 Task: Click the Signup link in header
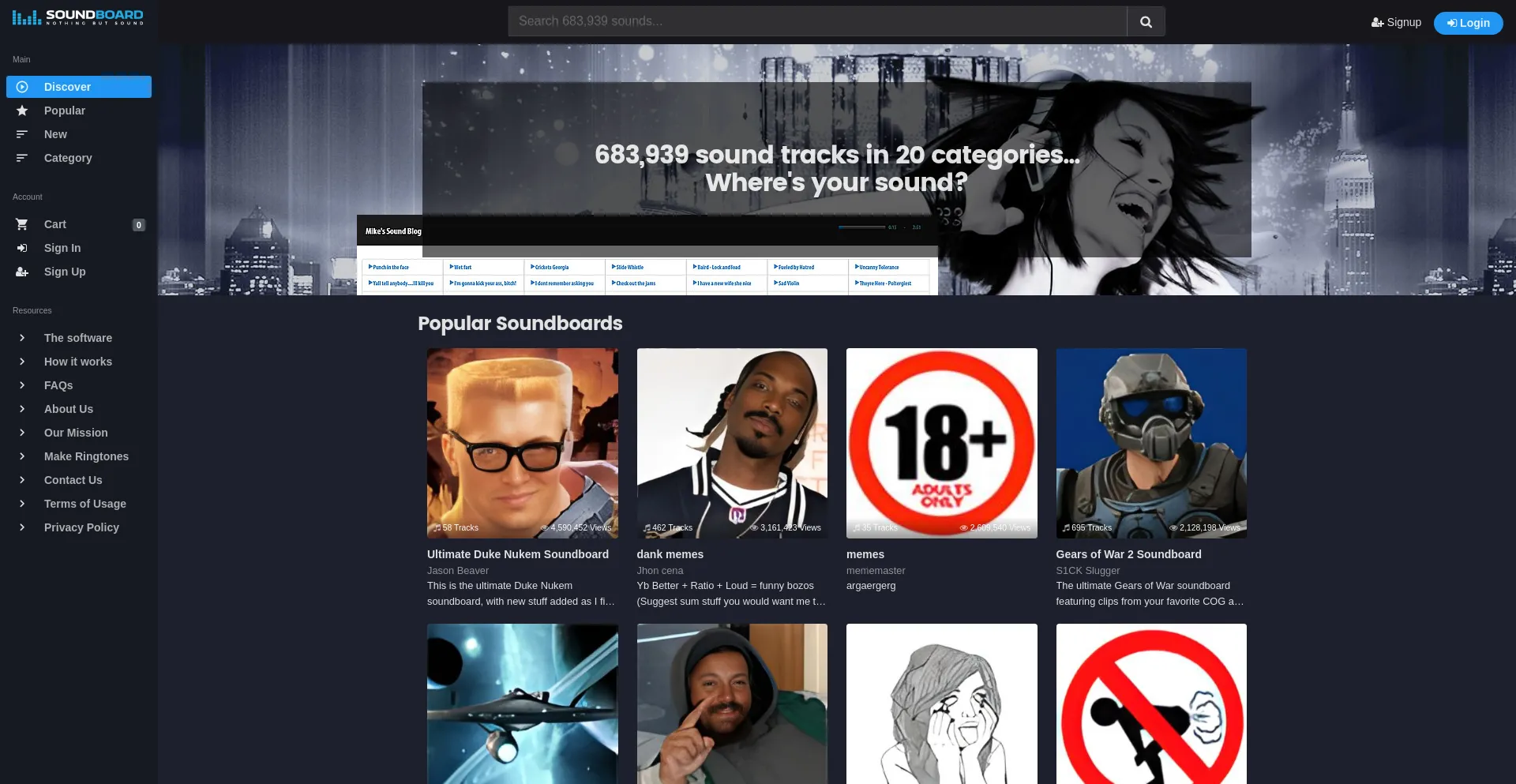1396,22
